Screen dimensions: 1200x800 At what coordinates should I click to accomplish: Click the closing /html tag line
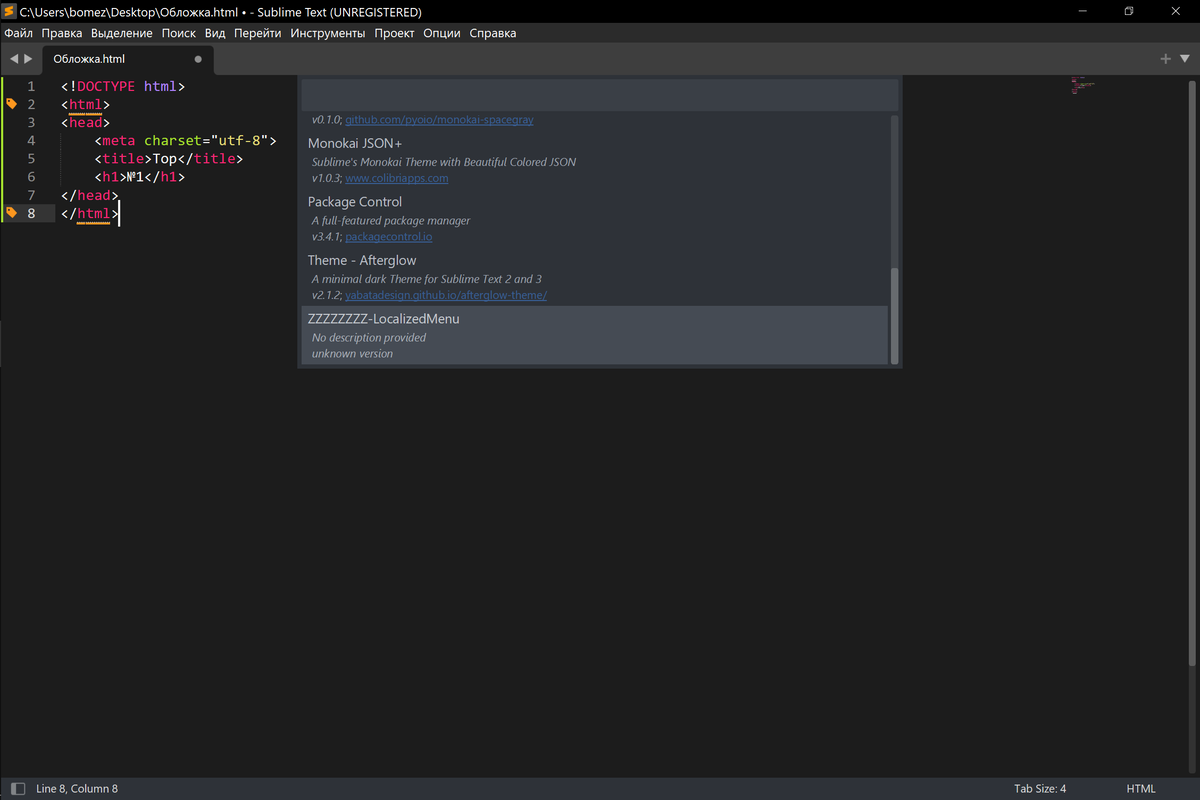[x=90, y=213]
